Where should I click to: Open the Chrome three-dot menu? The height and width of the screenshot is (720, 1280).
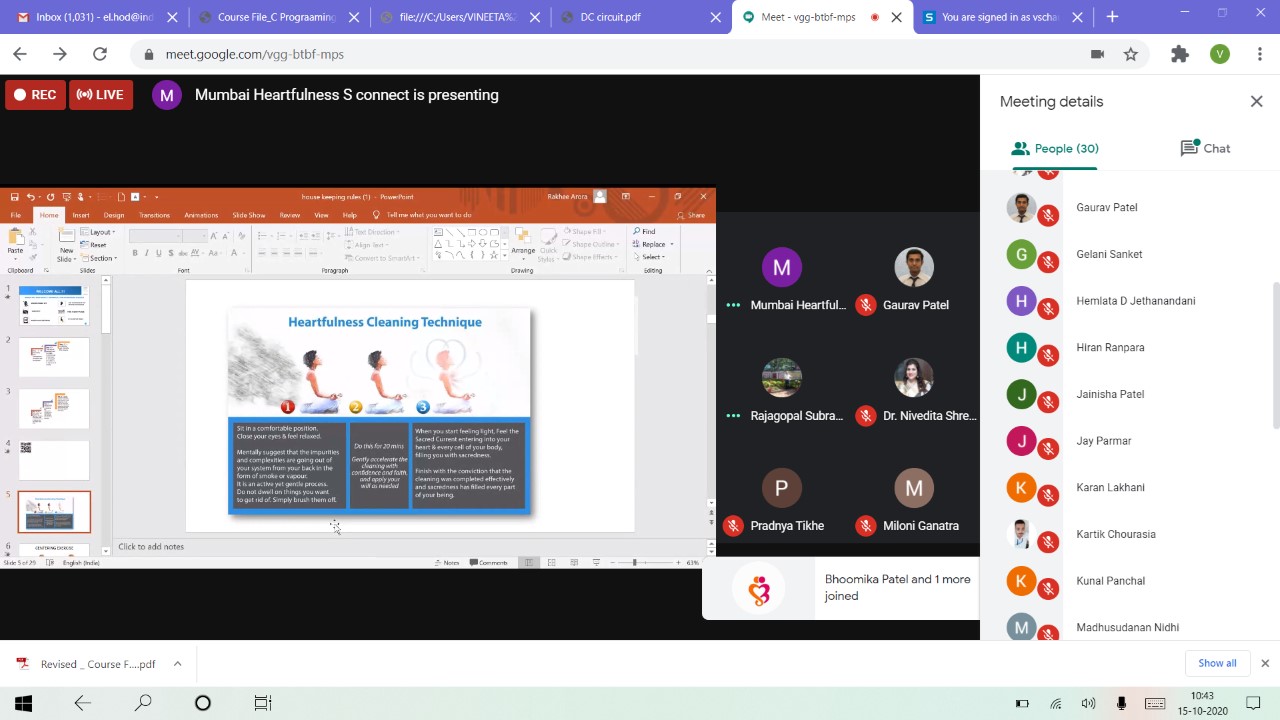point(1259,54)
